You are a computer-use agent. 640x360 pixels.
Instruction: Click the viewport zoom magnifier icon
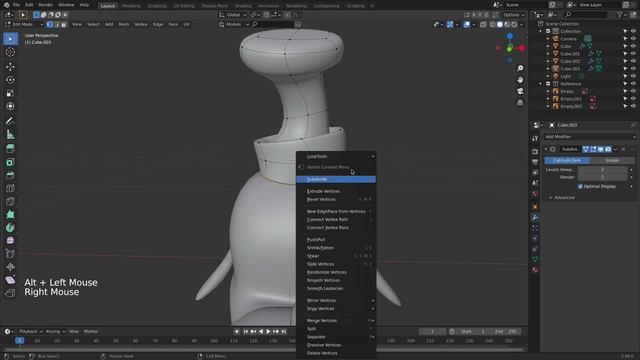pyautogui.click(x=520, y=68)
